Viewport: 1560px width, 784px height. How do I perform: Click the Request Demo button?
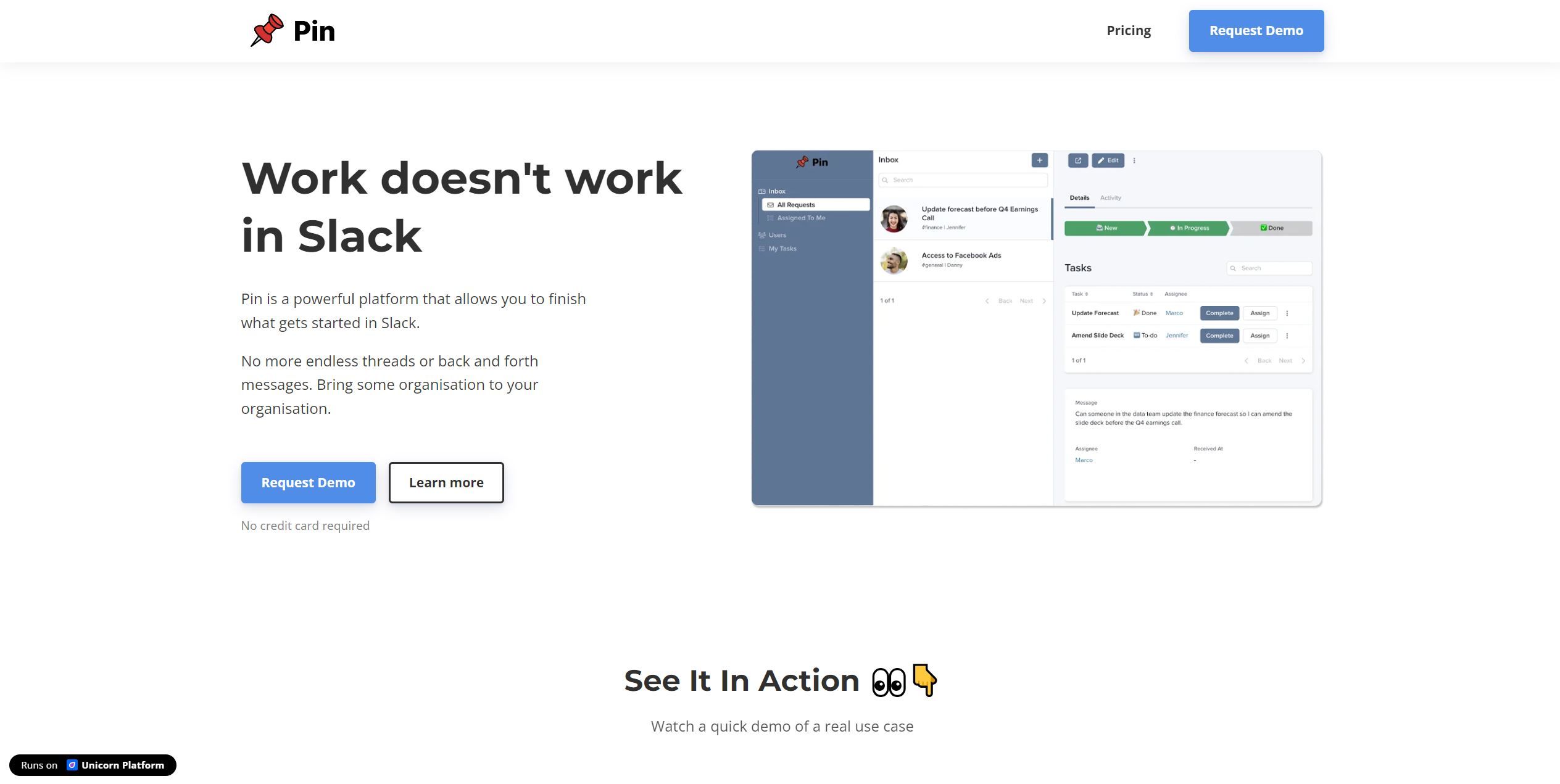pyautogui.click(x=1256, y=30)
